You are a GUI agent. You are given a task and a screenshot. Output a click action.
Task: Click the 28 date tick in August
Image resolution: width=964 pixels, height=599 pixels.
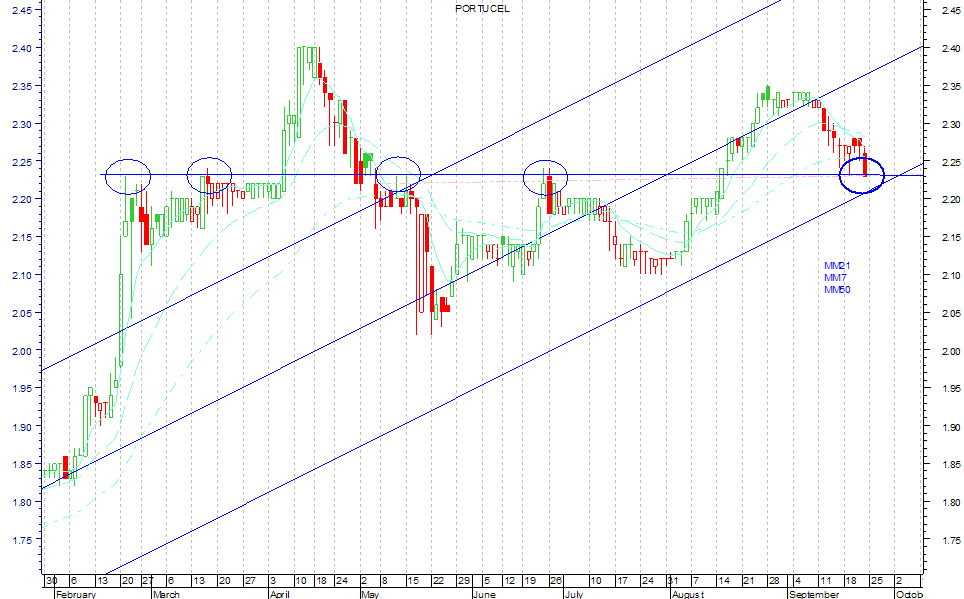pos(774,581)
